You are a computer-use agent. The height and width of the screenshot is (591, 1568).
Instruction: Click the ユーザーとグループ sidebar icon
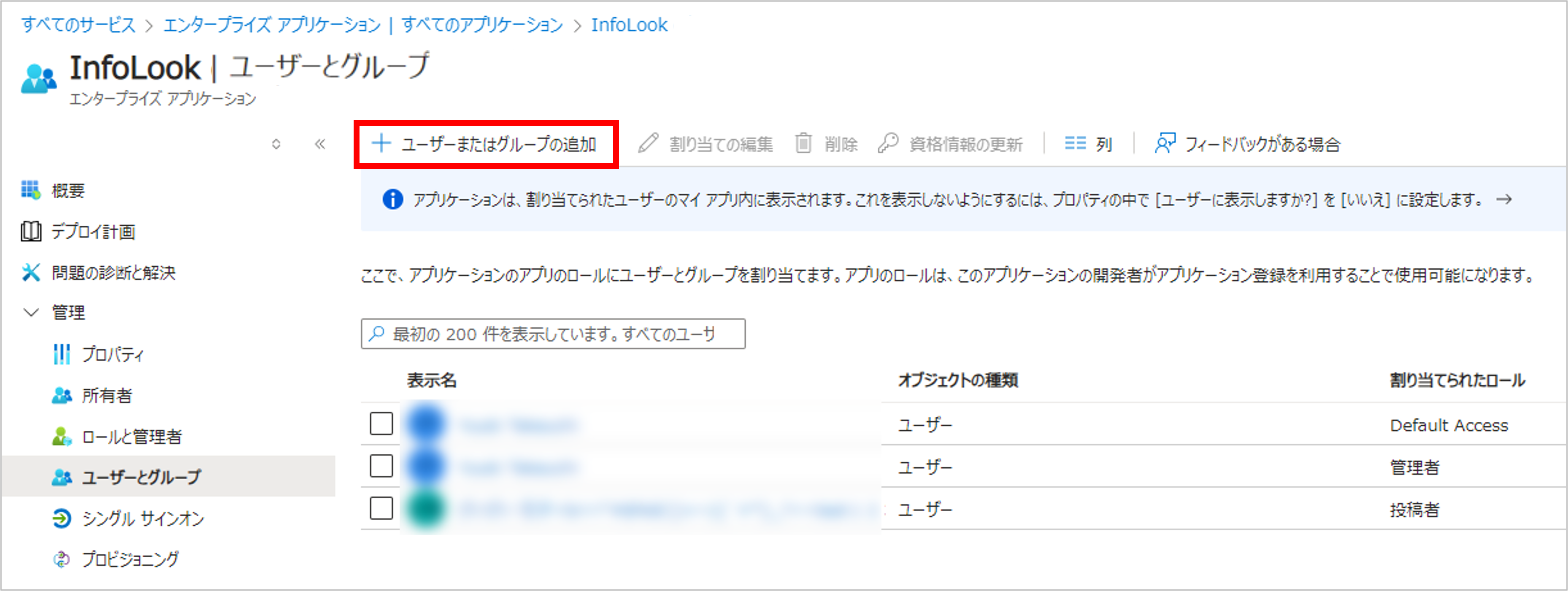tap(62, 477)
